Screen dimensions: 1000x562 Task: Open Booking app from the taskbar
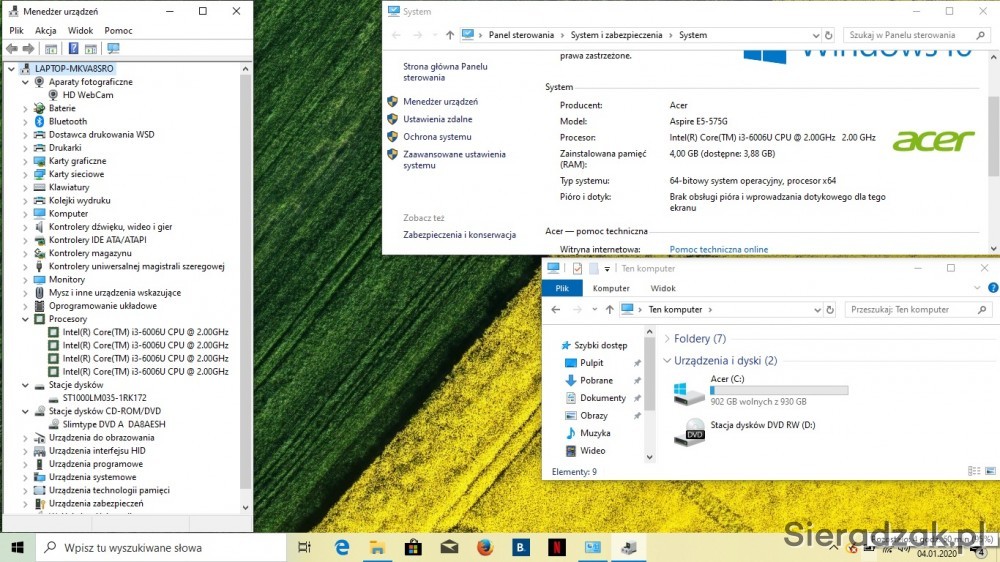(520, 547)
